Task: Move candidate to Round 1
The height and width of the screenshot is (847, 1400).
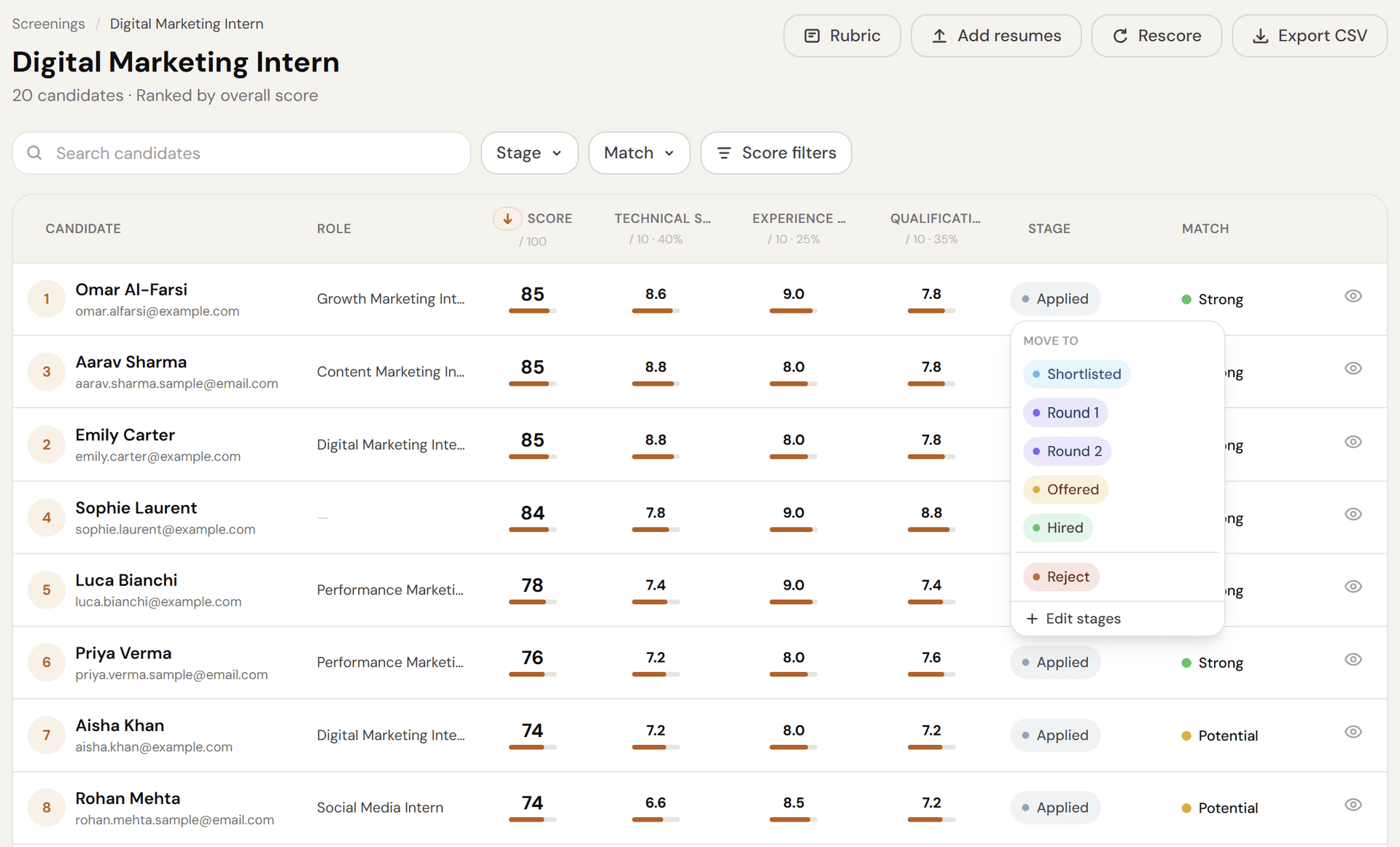Action: point(1065,413)
